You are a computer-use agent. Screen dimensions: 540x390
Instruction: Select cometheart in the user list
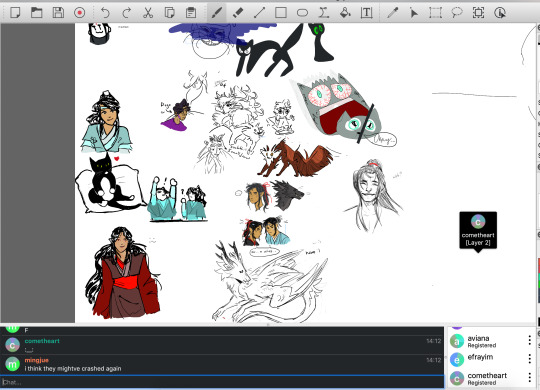click(x=492, y=378)
